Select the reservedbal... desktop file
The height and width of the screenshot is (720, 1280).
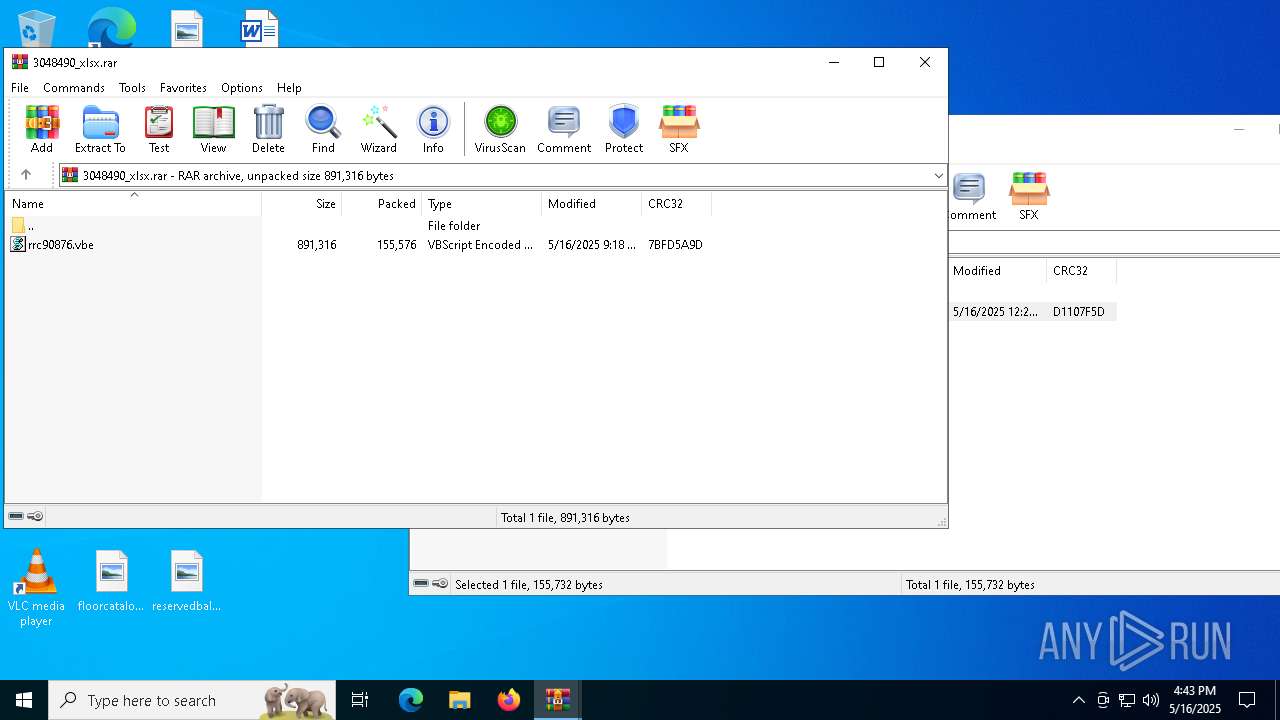click(186, 581)
